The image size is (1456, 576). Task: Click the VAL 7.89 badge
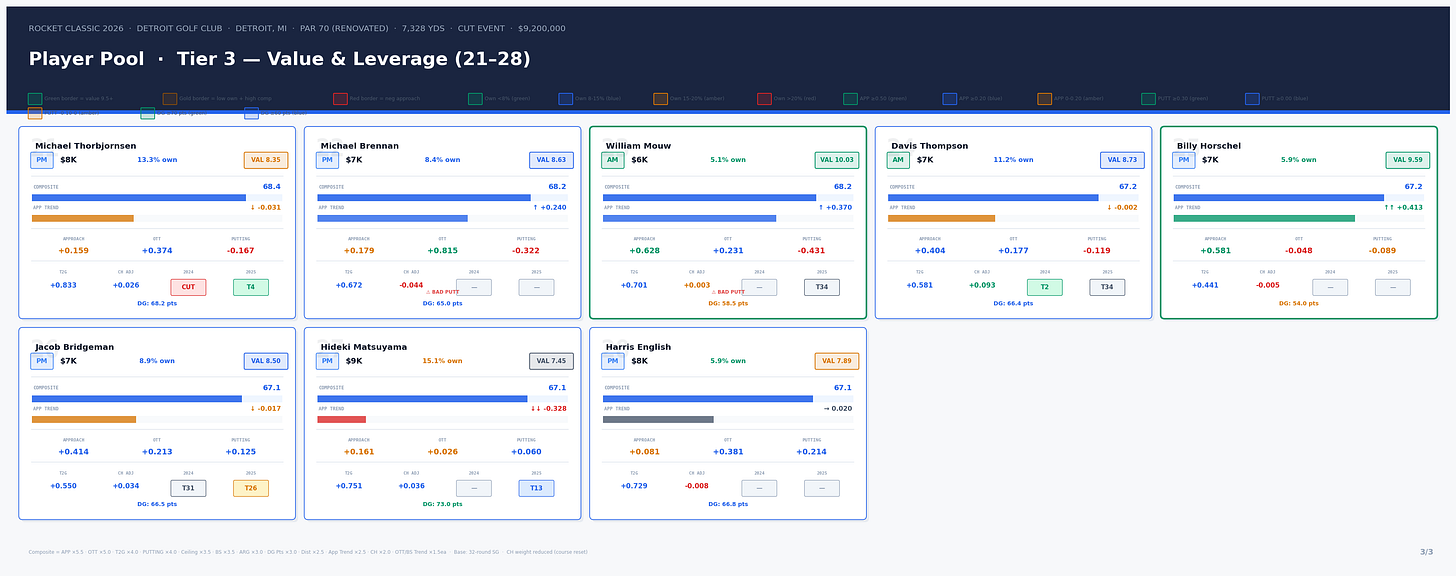[837, 361]
